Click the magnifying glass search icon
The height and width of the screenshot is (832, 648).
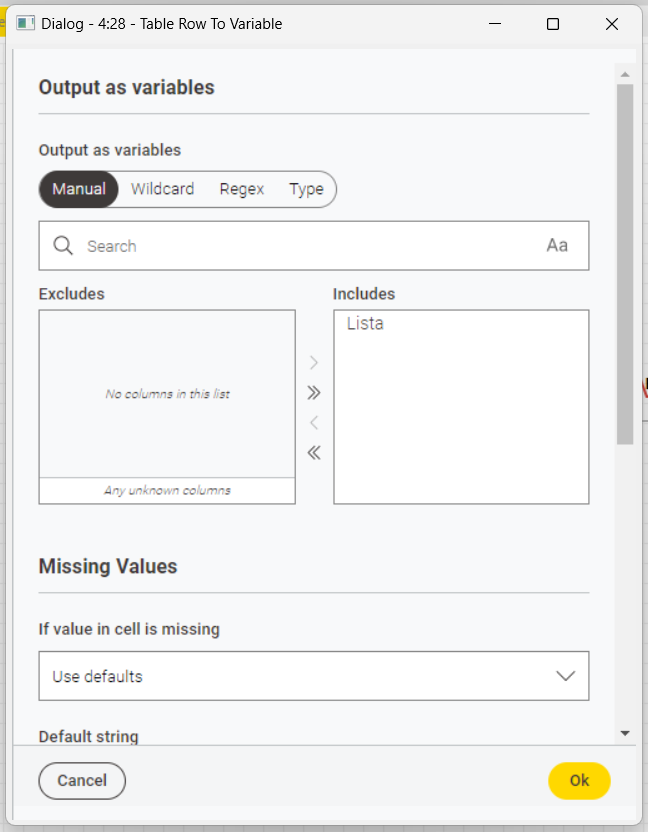[x=63, y=246]
